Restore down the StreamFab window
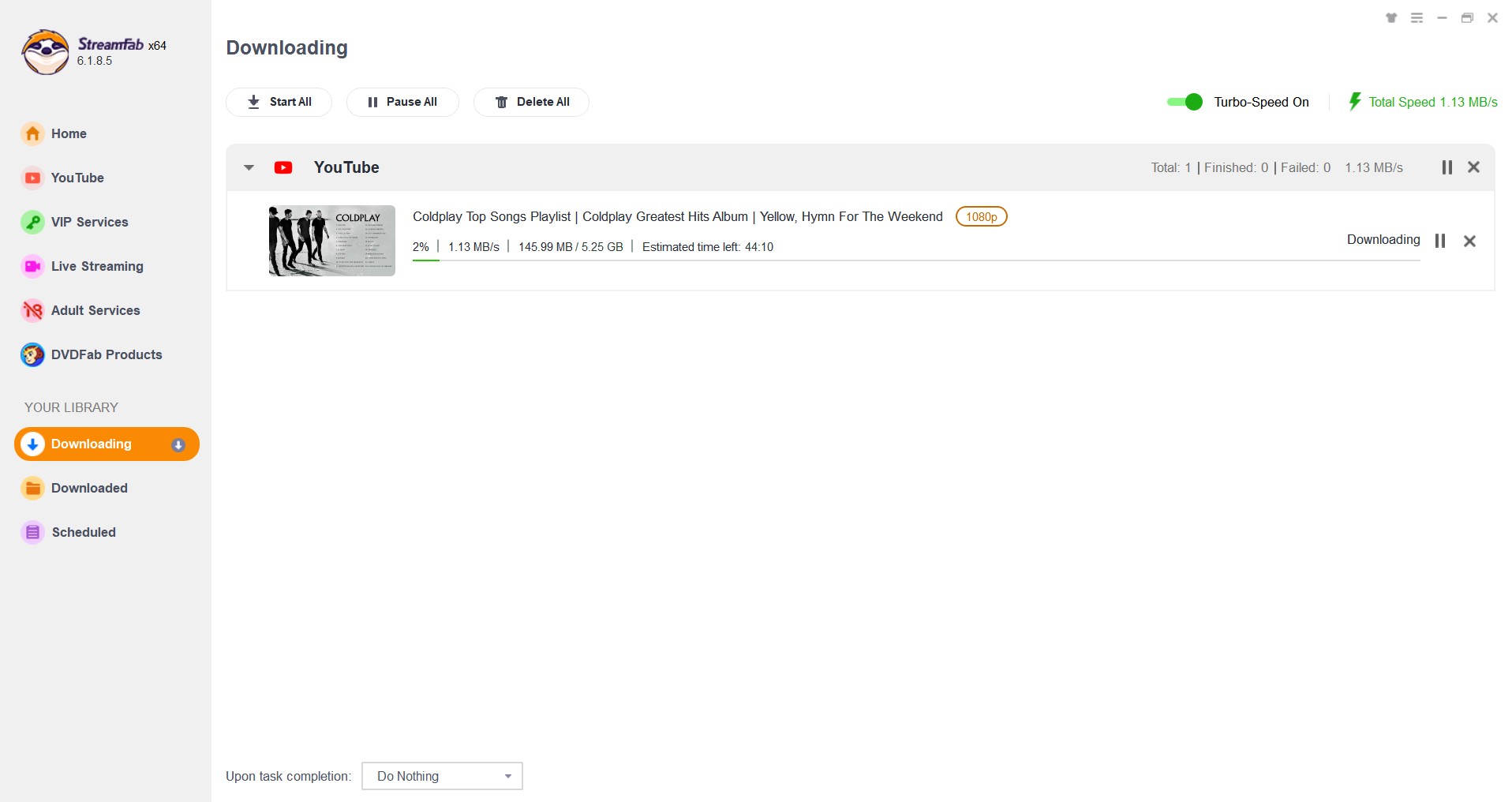 [1467, 18]
